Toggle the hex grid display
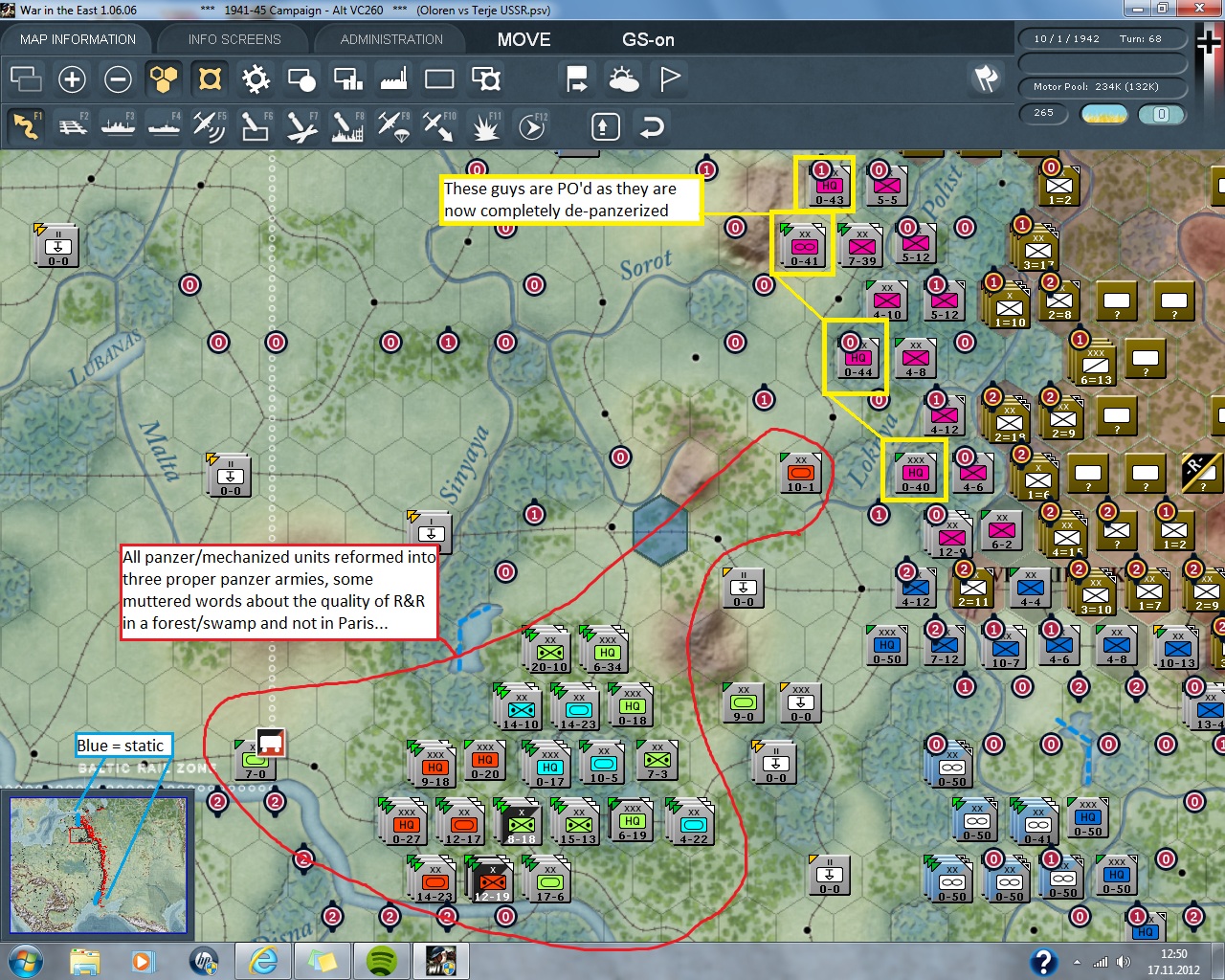This screenshot has height=980, width=1225. (164, 78)
